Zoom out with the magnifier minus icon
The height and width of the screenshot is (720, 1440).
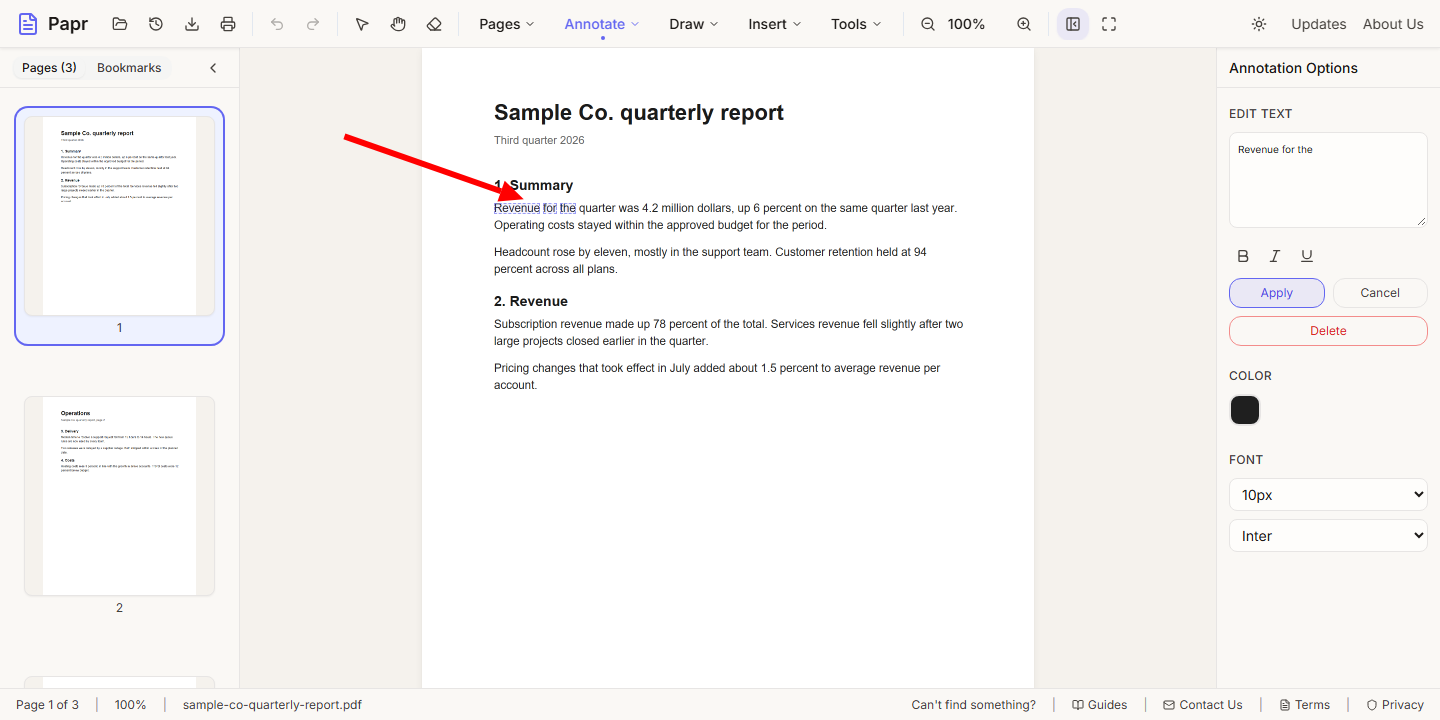tap(928, 24)
